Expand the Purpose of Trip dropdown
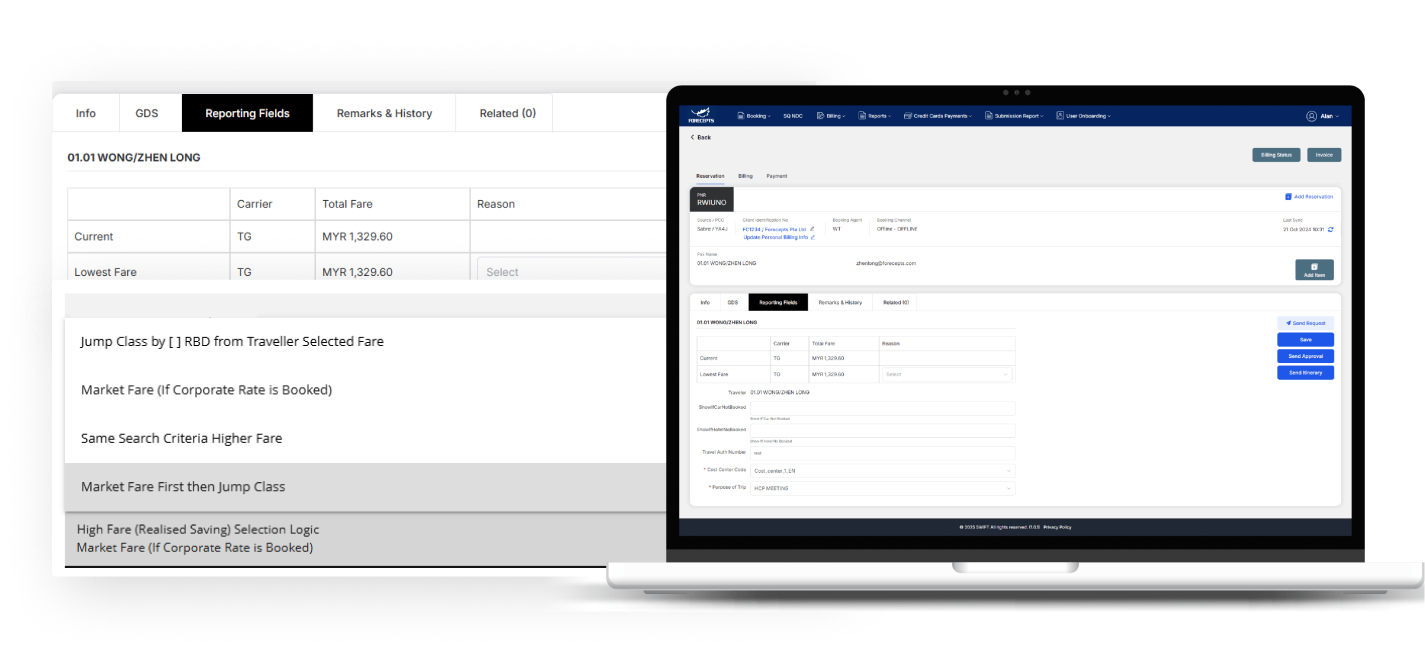This screenshot has width=1425, height=658. (881, 488)
